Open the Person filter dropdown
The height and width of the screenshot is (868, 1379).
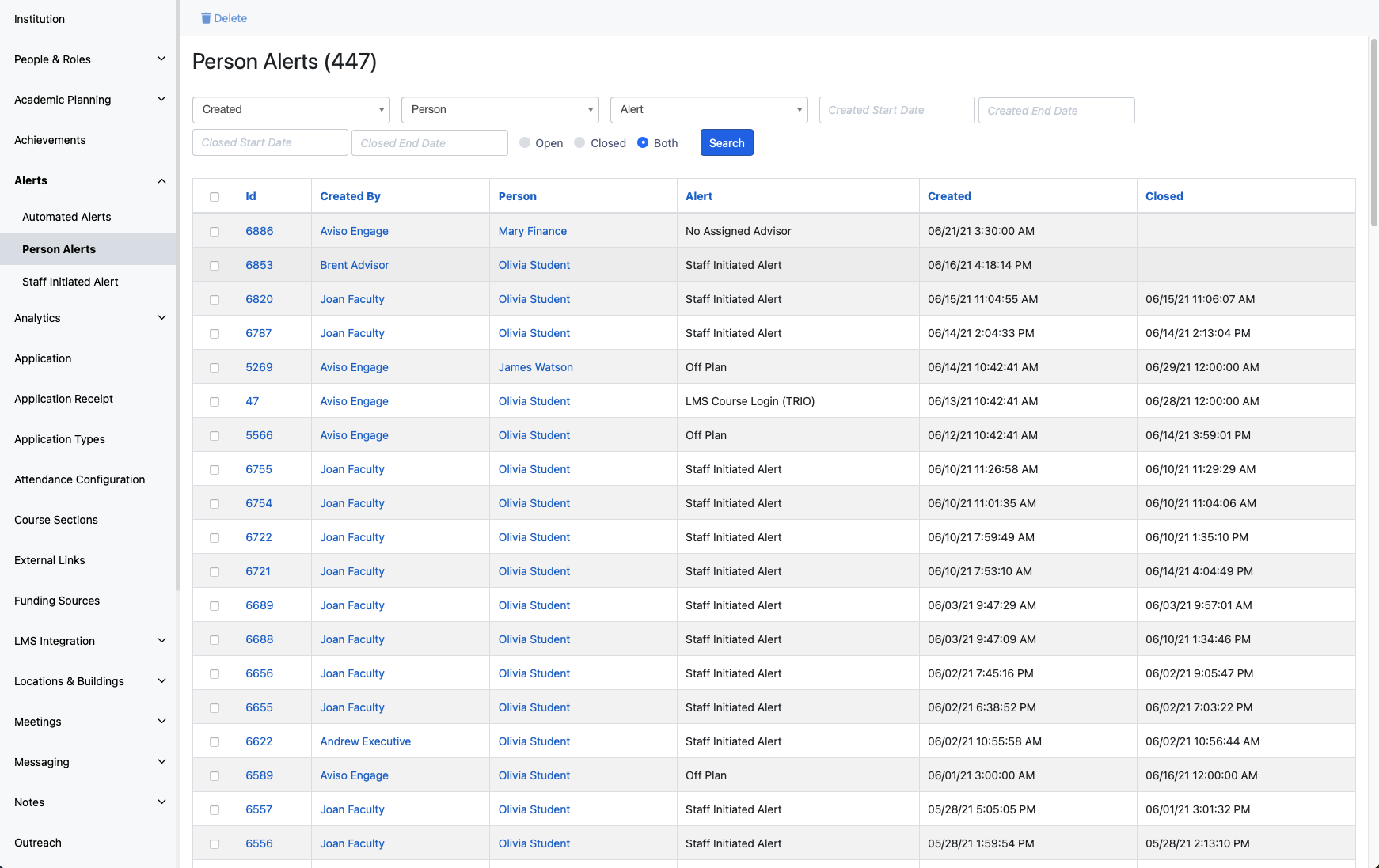tap(500, 110)
